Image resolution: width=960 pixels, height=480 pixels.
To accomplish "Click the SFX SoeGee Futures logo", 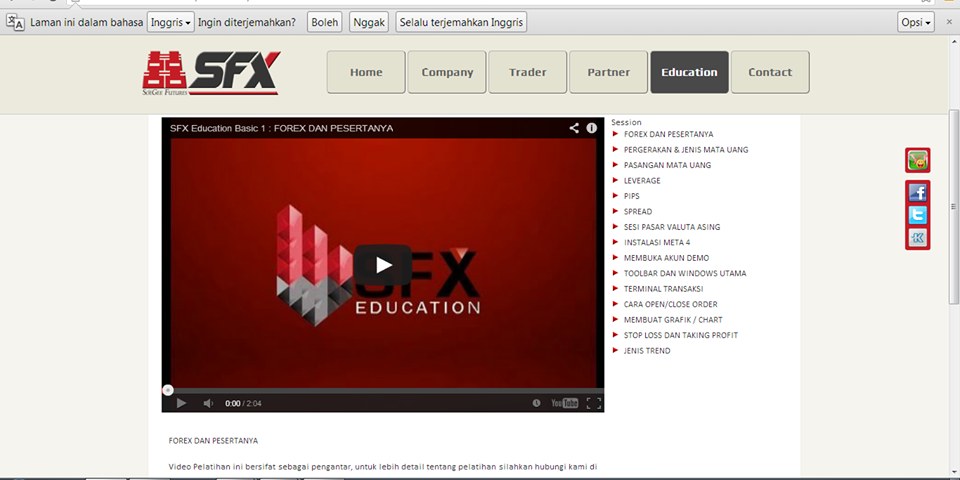I will click(211, 73).
